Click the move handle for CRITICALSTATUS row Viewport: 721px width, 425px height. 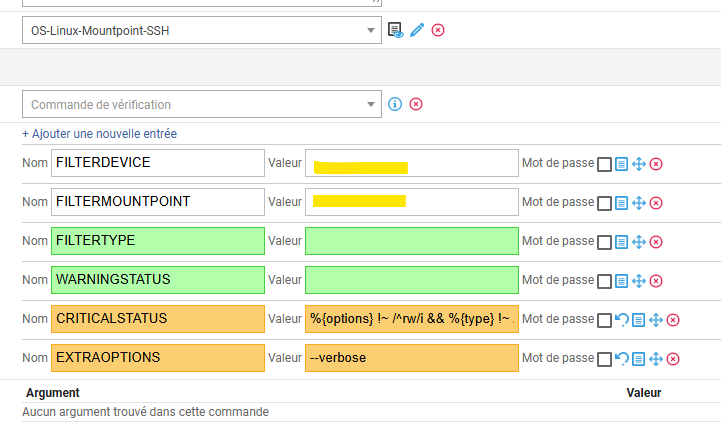click(656, 320)
